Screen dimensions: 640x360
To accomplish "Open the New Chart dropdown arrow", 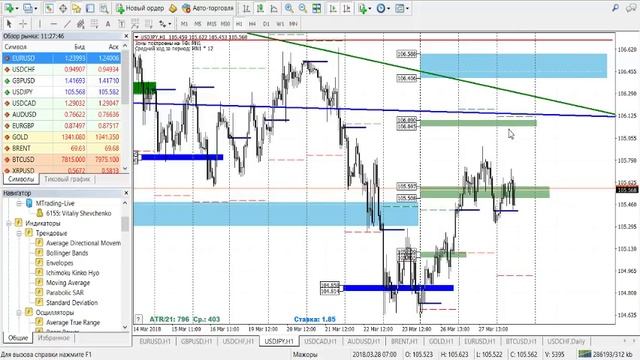I will [x=17, y=8].
